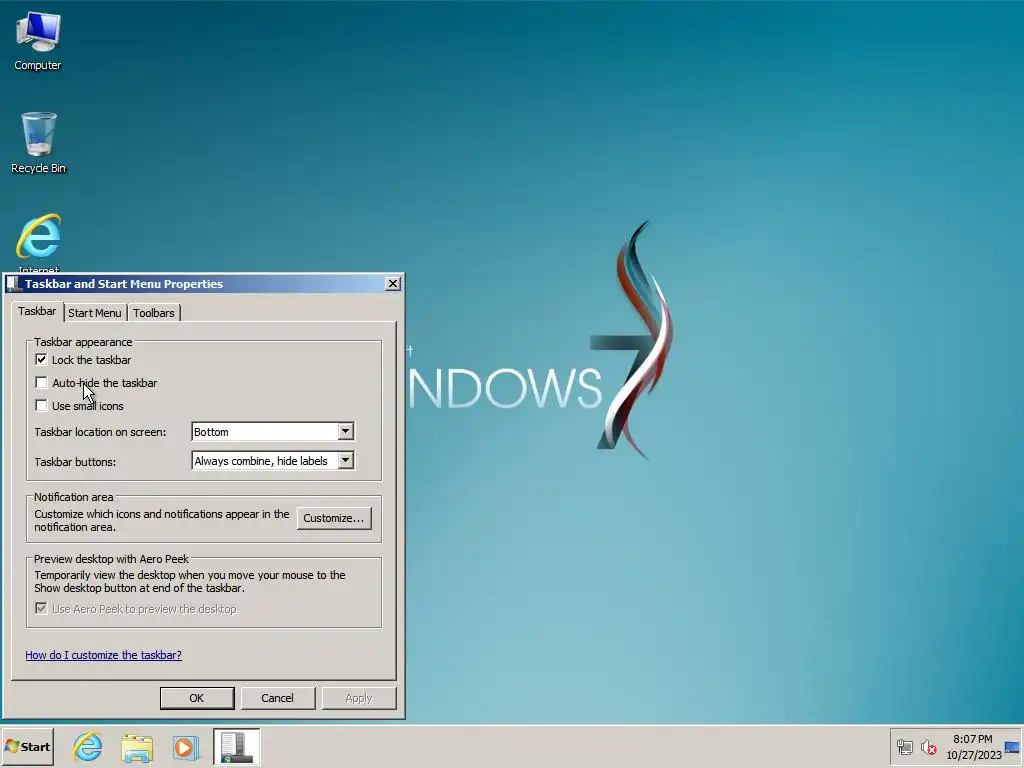Click the Taskbar Properties title bar icon

[14, 283]
